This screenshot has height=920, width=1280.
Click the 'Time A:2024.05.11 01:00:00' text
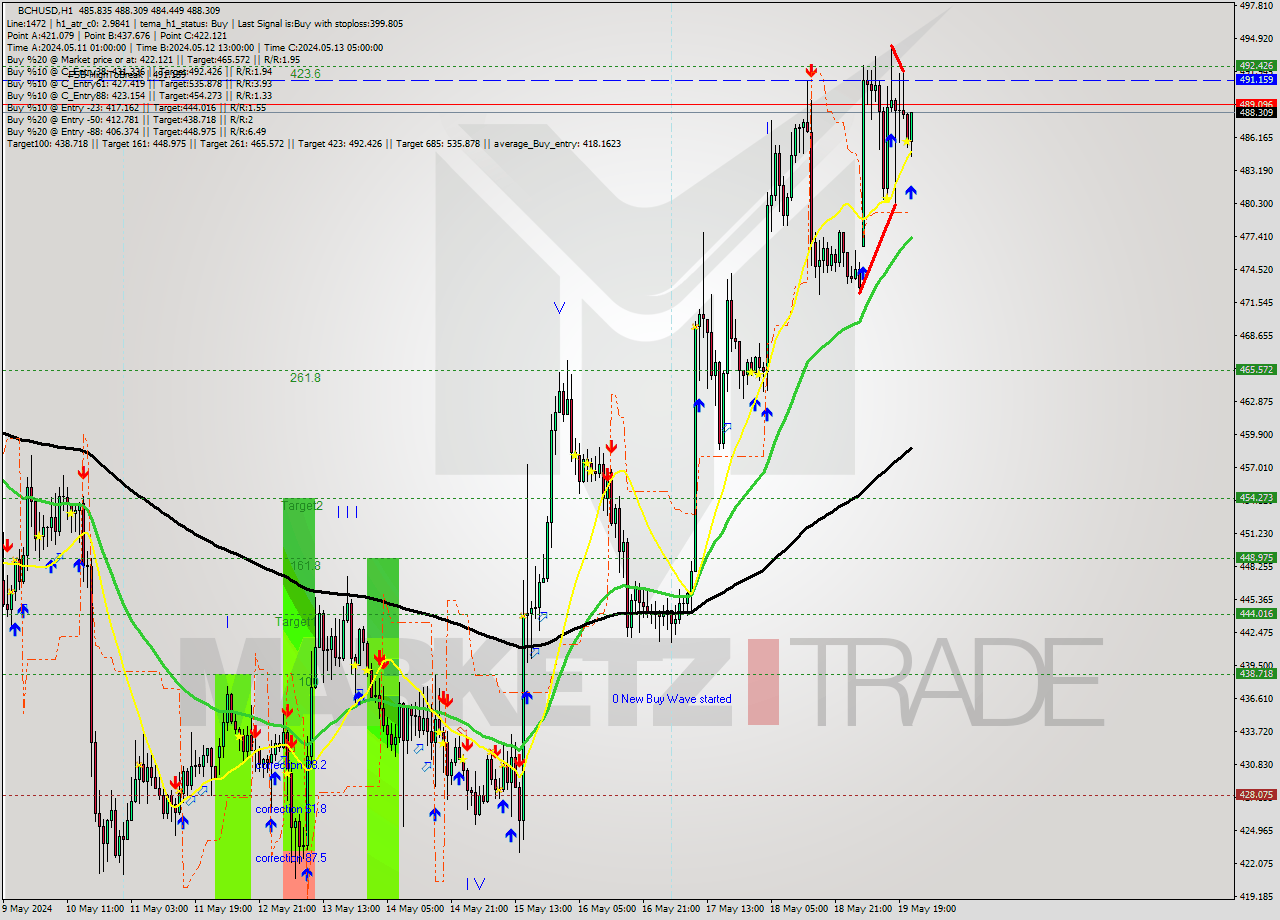pyautogui.click(x=66, y=47)
